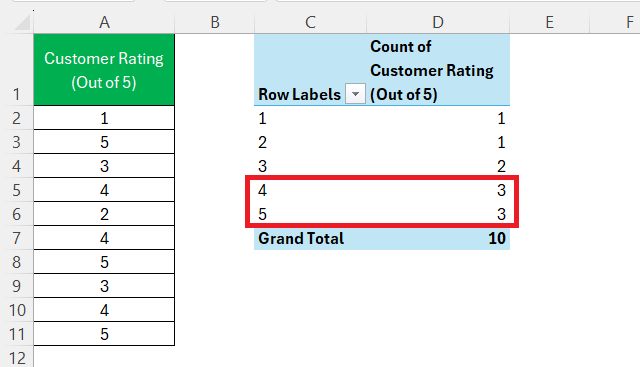Select row 7 header

tap(16, 238)
